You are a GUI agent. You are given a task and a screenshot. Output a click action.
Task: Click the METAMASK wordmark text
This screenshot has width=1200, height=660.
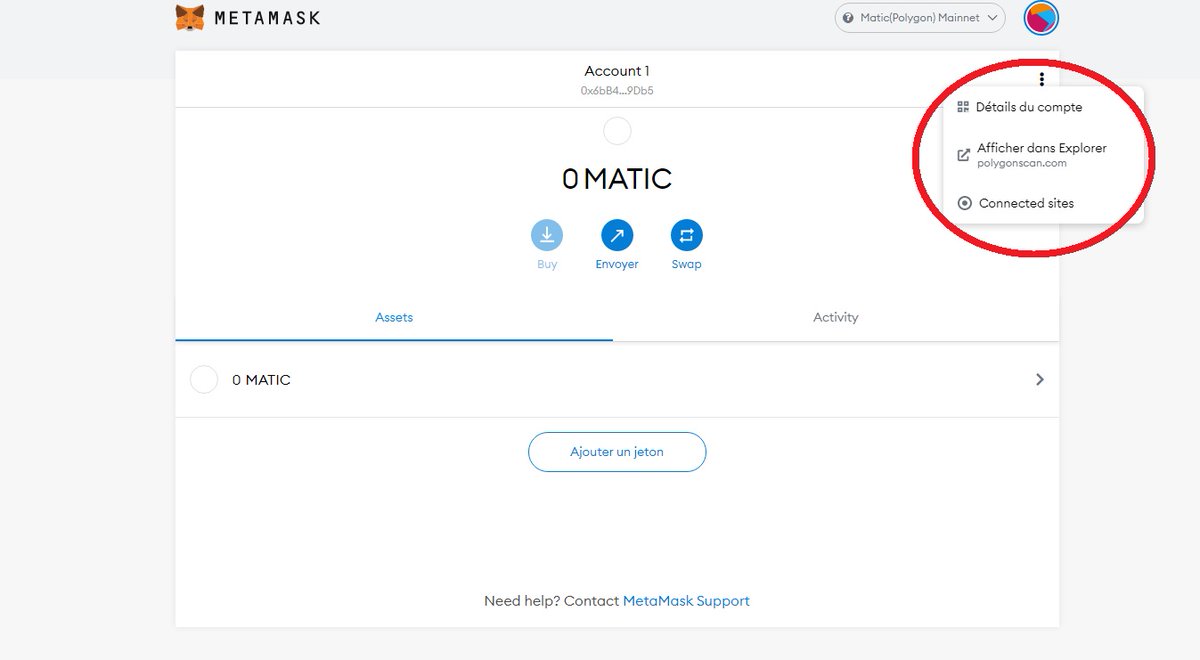268,18
